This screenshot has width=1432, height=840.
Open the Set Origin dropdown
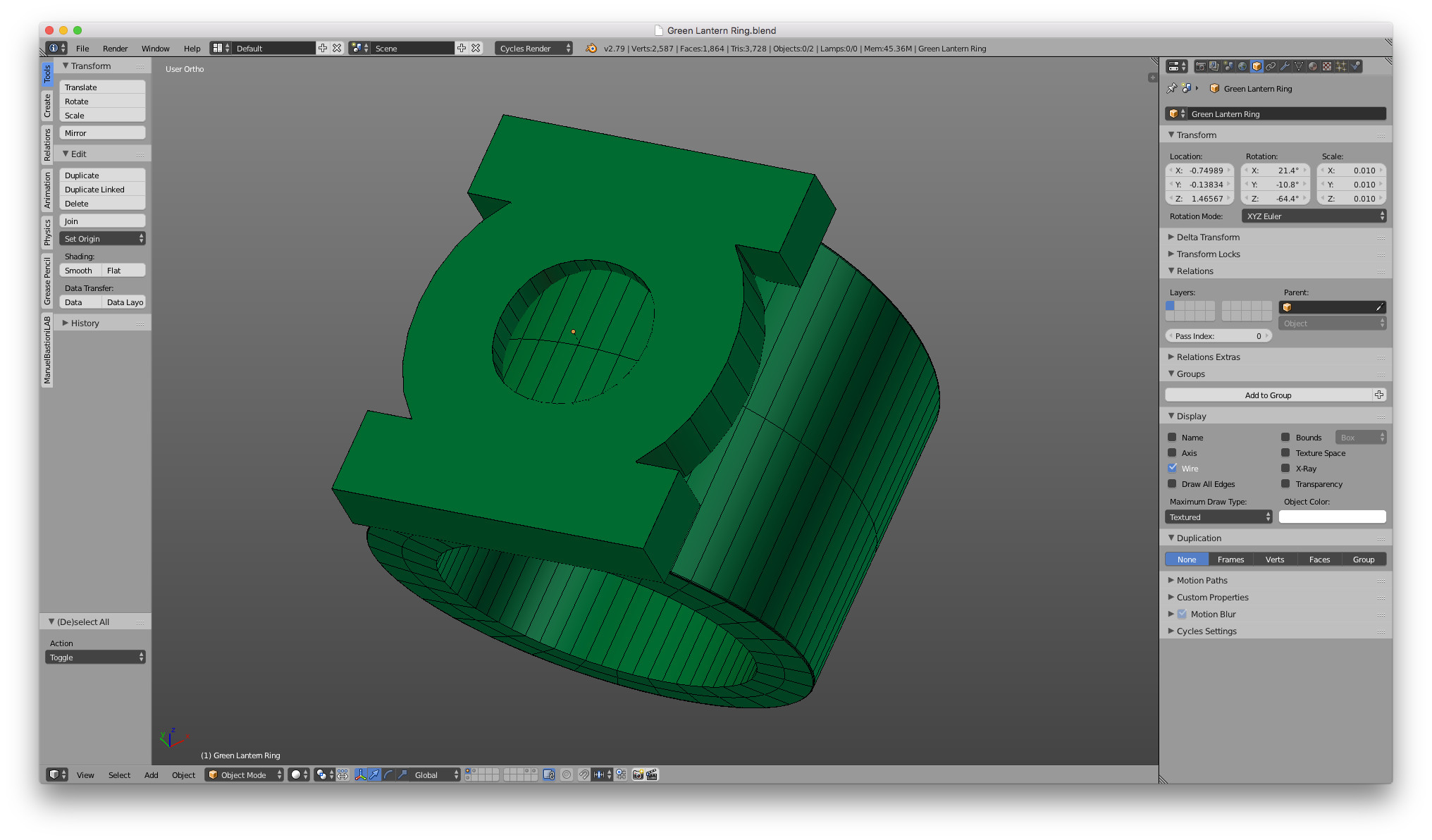[x=102, y=238]
